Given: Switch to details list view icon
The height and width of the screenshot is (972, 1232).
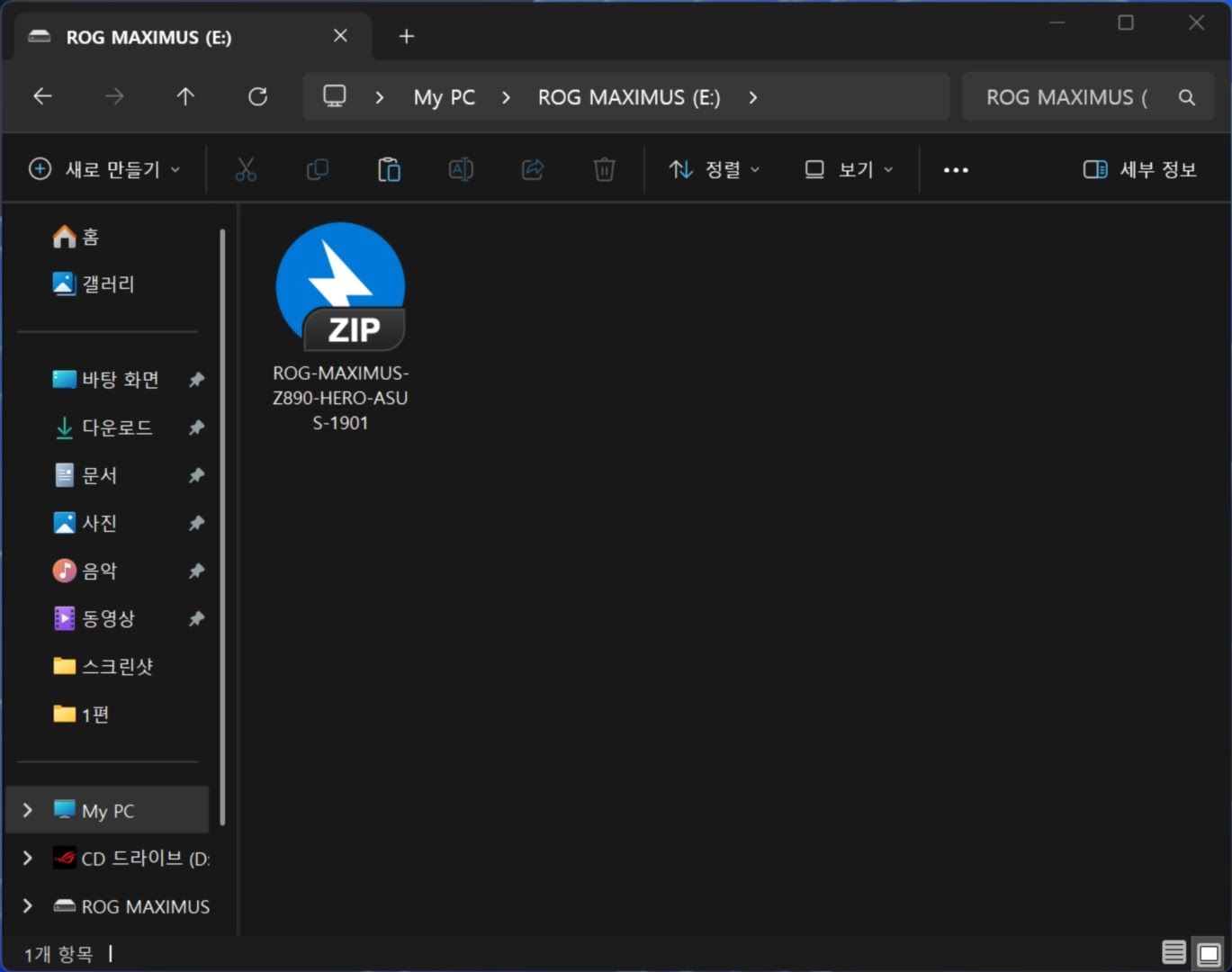Looking at the screenshot, I should point(1174,952).
